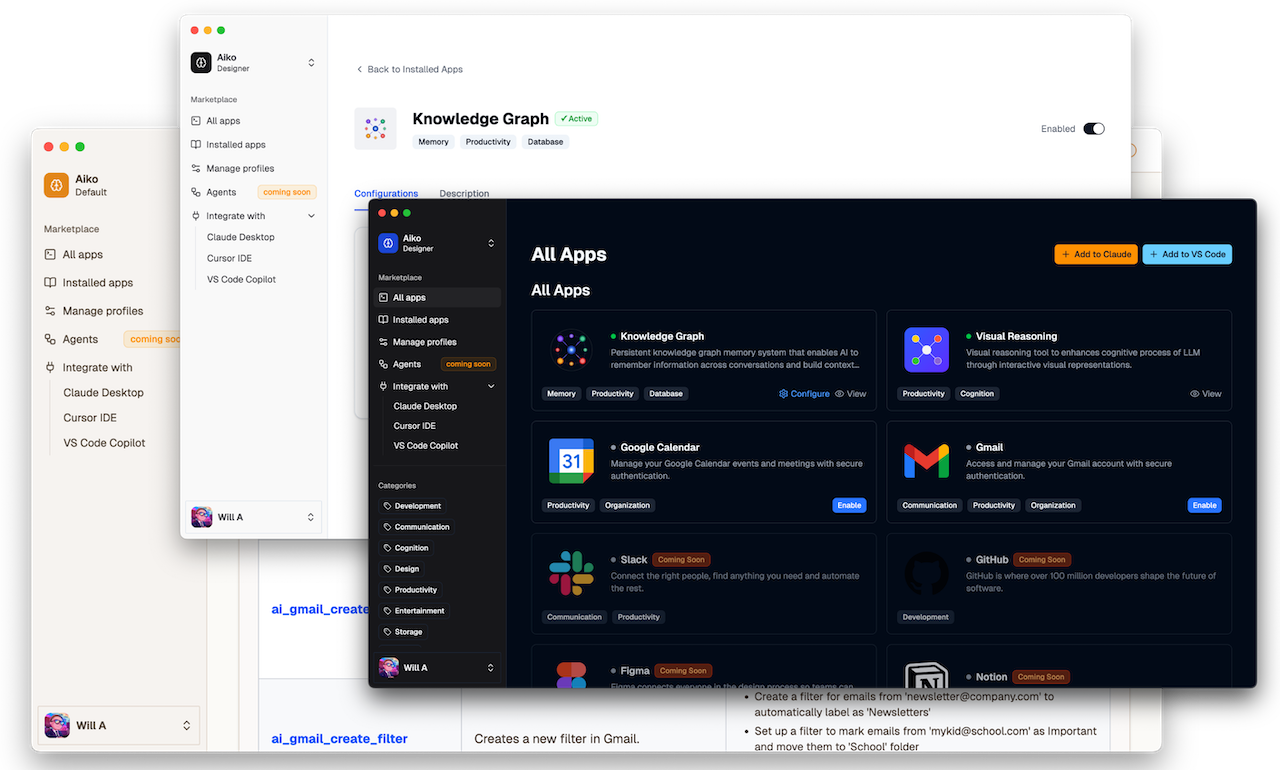Viewport: 1280px width, 770px height.
Task: Click the Configure gear on Knowledge Graph card
Action: click(x=784, y=394)
